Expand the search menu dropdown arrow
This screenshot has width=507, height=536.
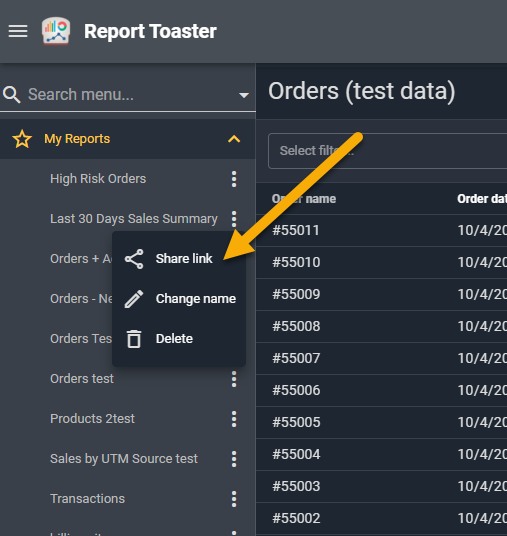tap(244, 95)
